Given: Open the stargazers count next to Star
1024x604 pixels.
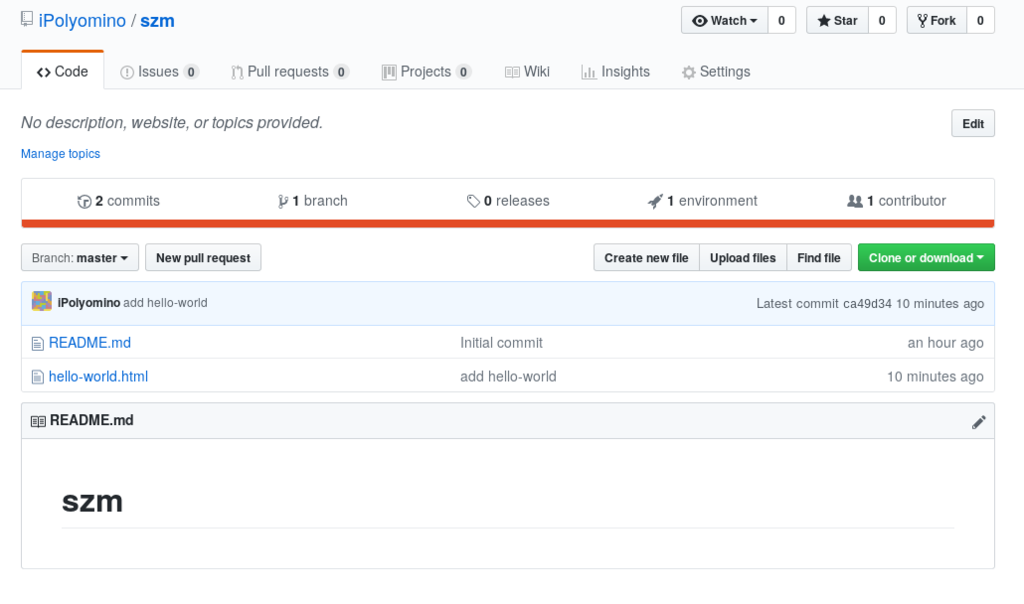Looking at the screenshot, I should tap(882, 20).
